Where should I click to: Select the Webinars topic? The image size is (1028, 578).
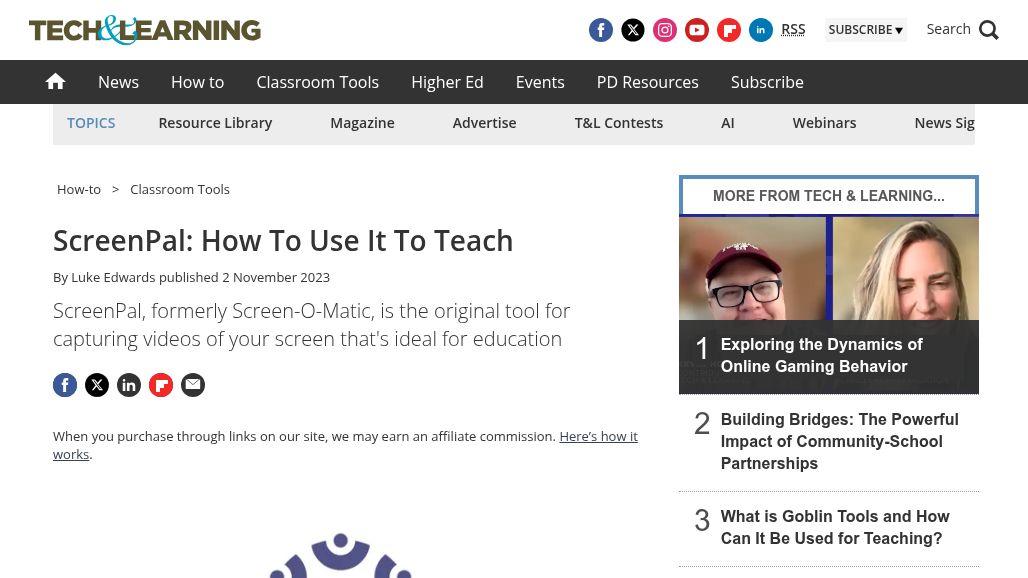(x=824, y=122)
